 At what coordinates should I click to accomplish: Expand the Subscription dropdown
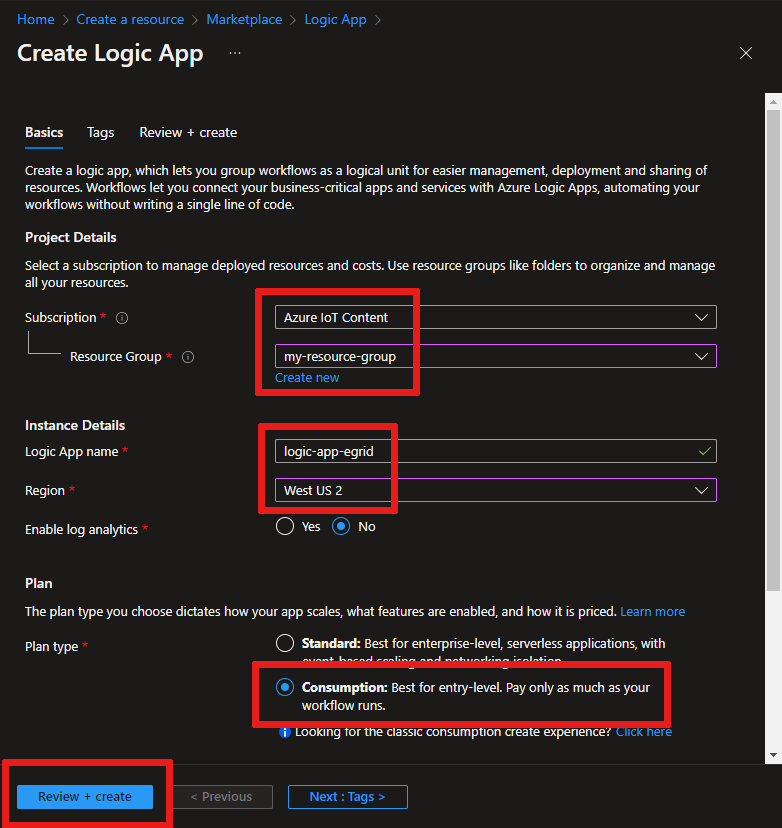tap(496, 317)
